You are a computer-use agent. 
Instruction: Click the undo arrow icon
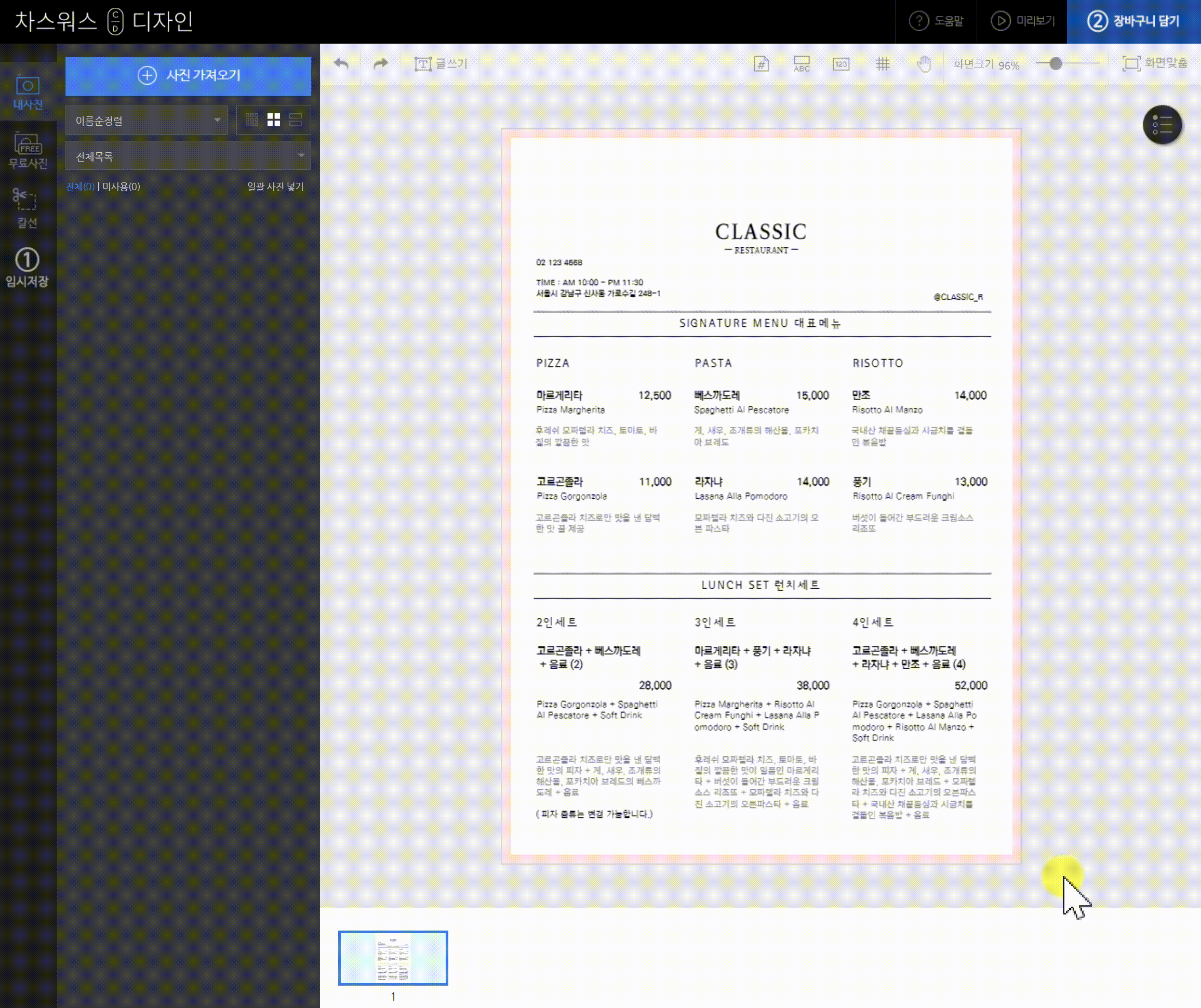pyautogui.click(x=341, y=63)
